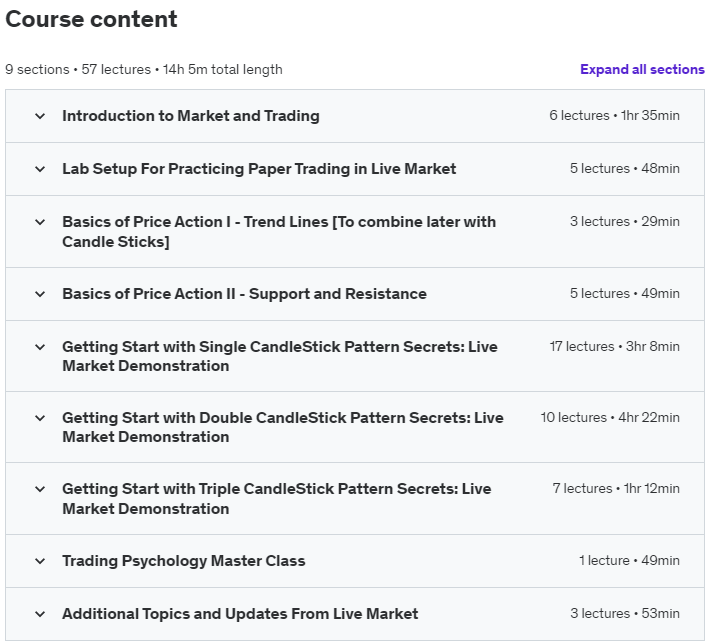Open Getting Start with Triple CandleStick Pattern Secrets
This screenshot has height=641, width=705.
coord(277,499)
